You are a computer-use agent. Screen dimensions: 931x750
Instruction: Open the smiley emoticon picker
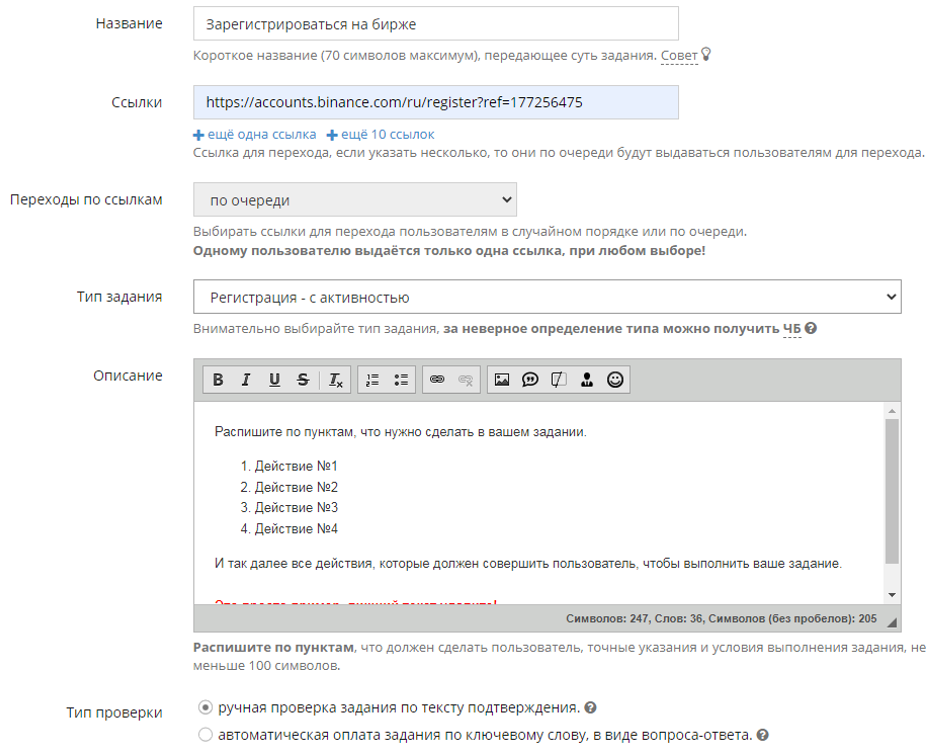click(x=615, y=379)
